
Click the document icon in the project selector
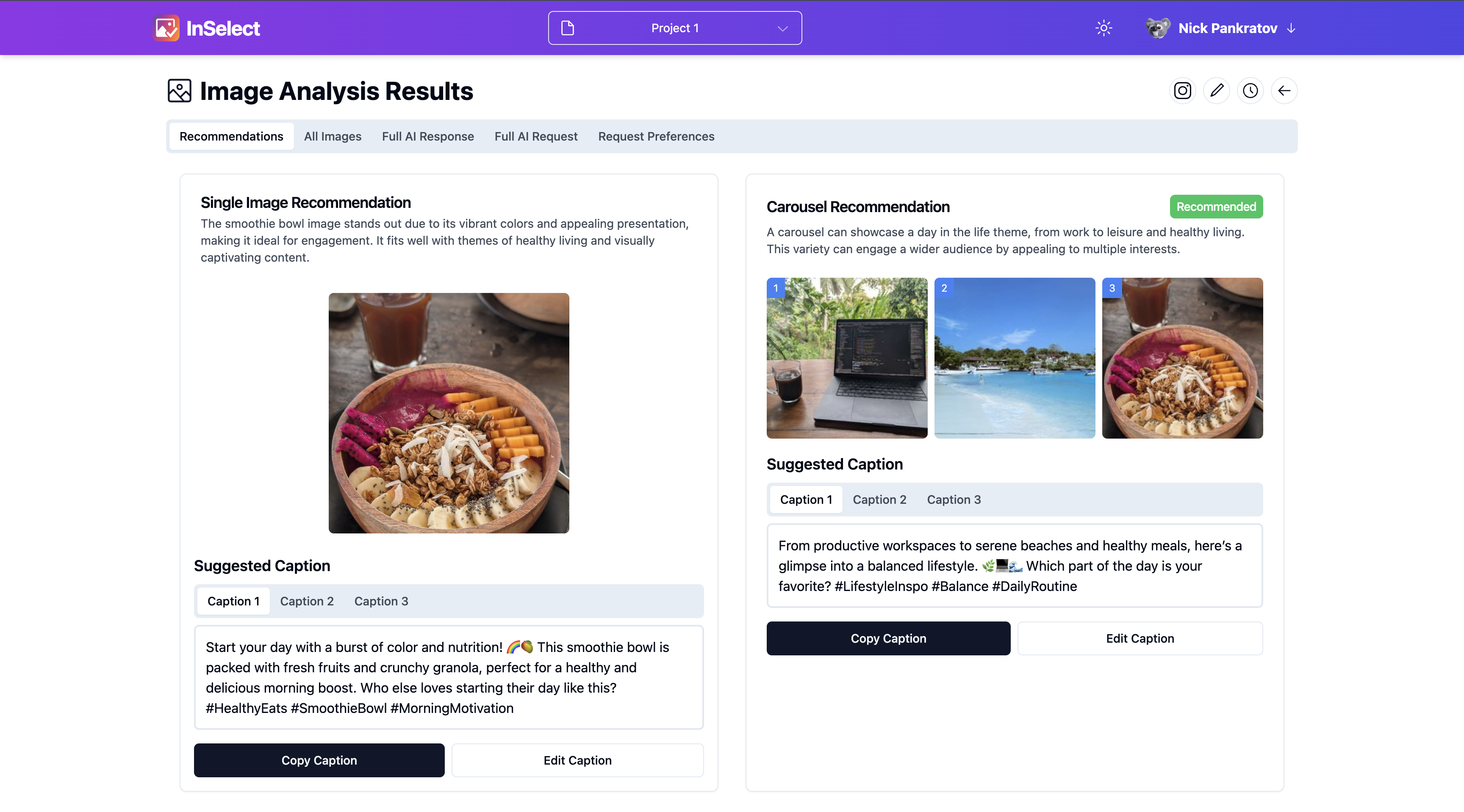567,28
